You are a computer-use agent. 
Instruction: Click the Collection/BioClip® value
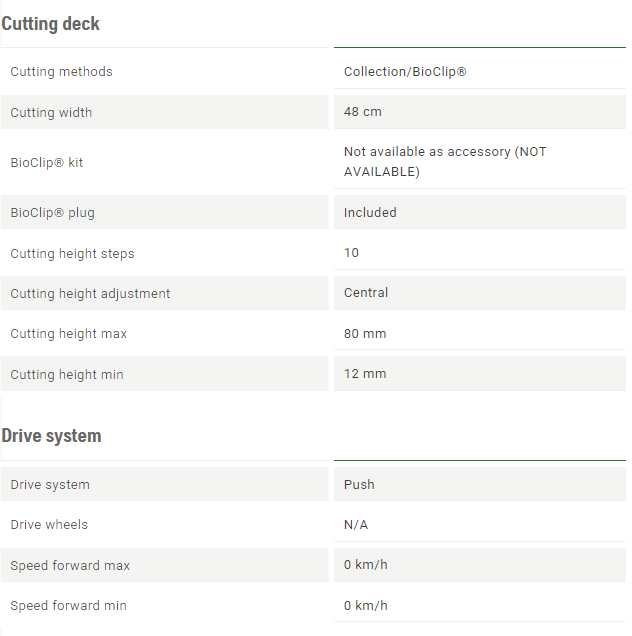coord(405,72)
